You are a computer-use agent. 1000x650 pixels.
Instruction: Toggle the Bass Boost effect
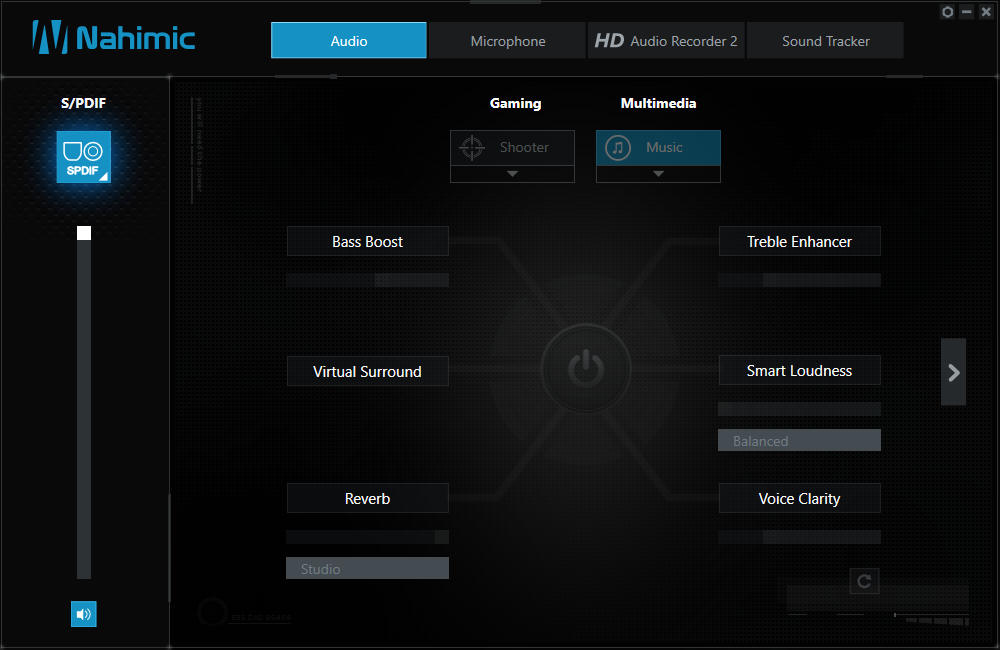coord(367,241)
